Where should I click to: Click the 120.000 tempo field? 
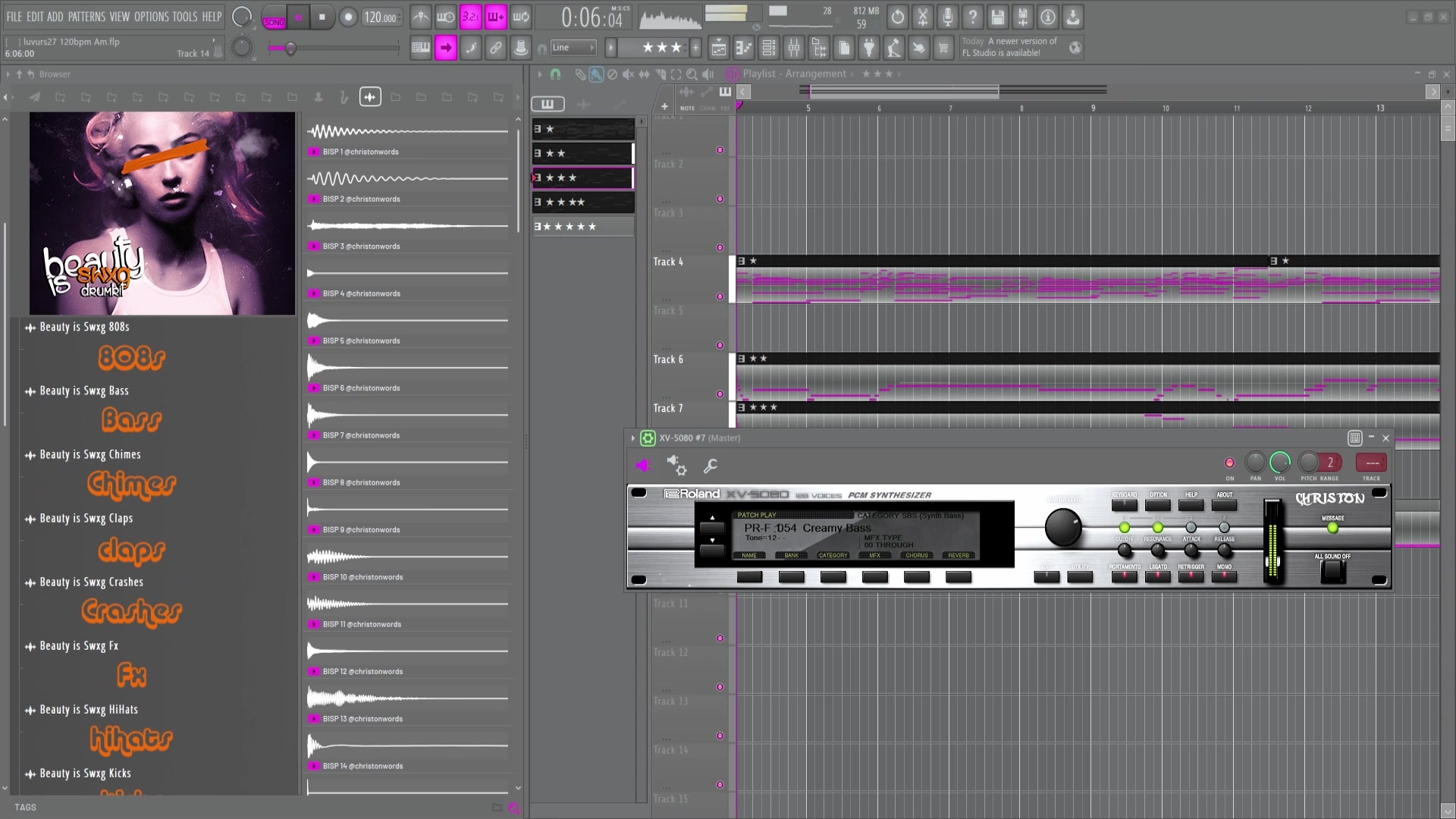tap(381, 17)
